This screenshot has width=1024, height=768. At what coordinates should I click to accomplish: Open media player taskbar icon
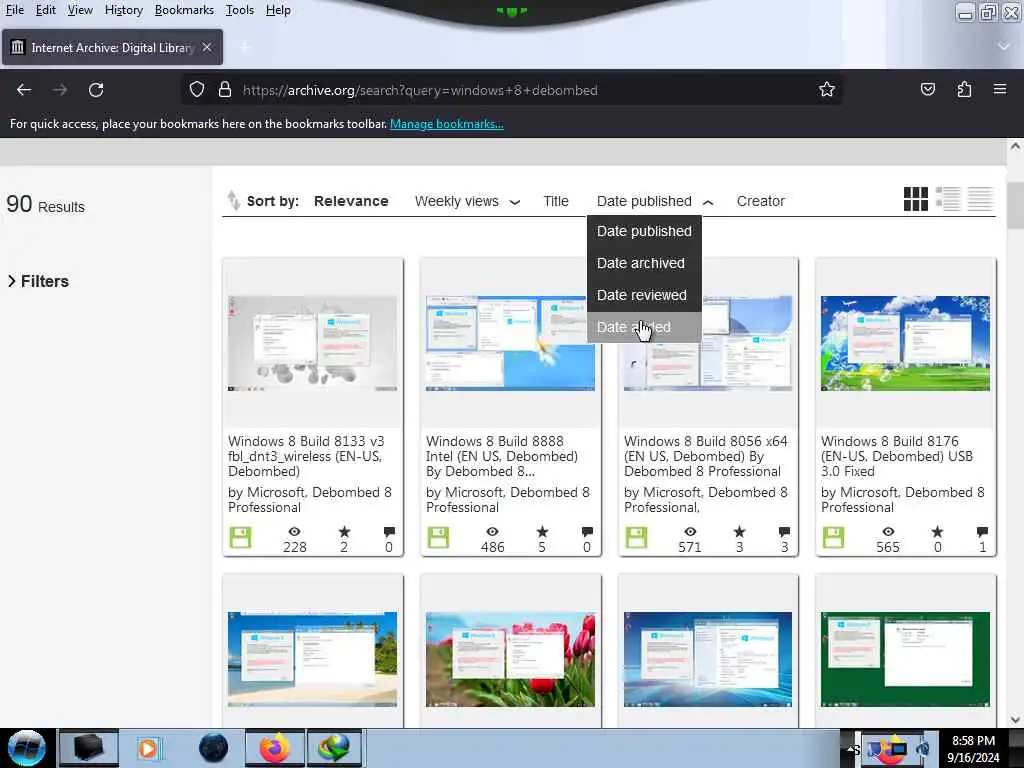[148, 748]
